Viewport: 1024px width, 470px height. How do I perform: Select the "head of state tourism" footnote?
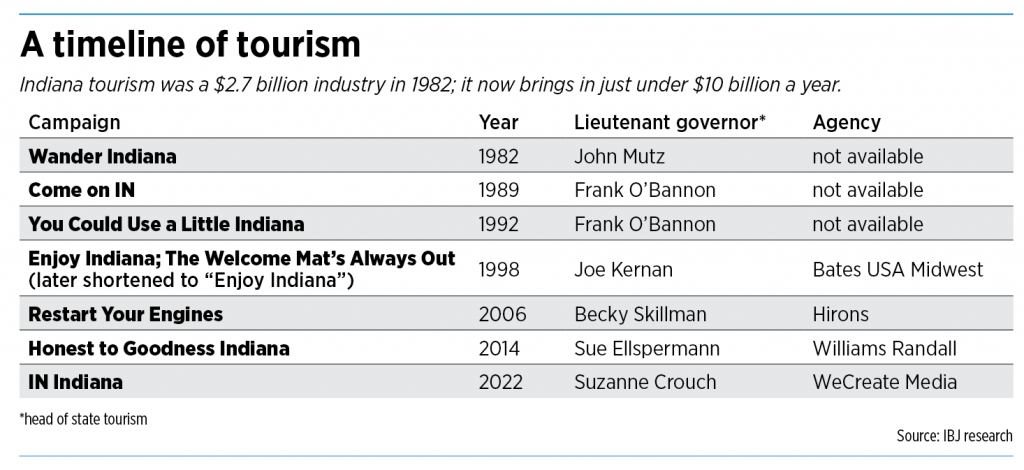coord(83,419)
